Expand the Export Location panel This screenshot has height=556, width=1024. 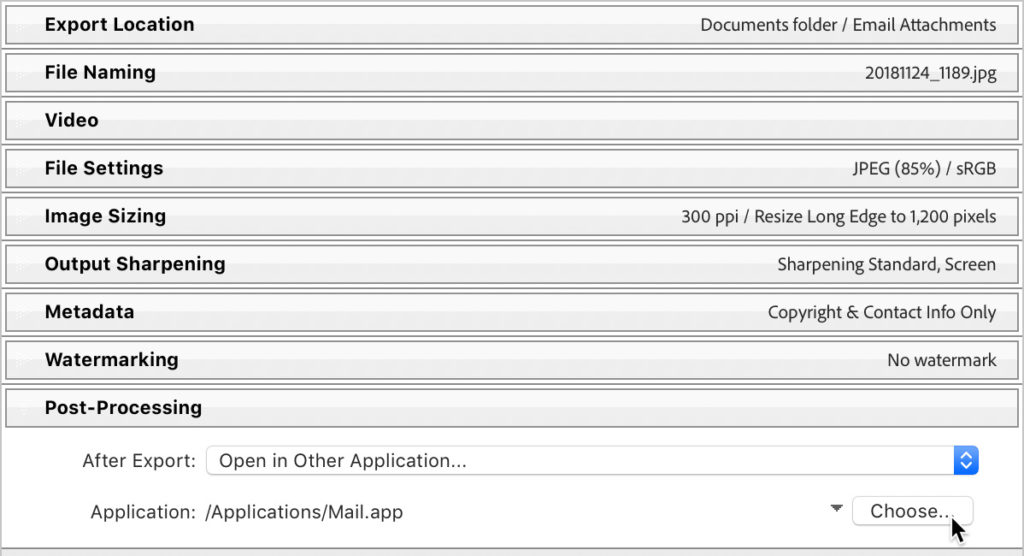pyautogui.click(x=119, y=24)
